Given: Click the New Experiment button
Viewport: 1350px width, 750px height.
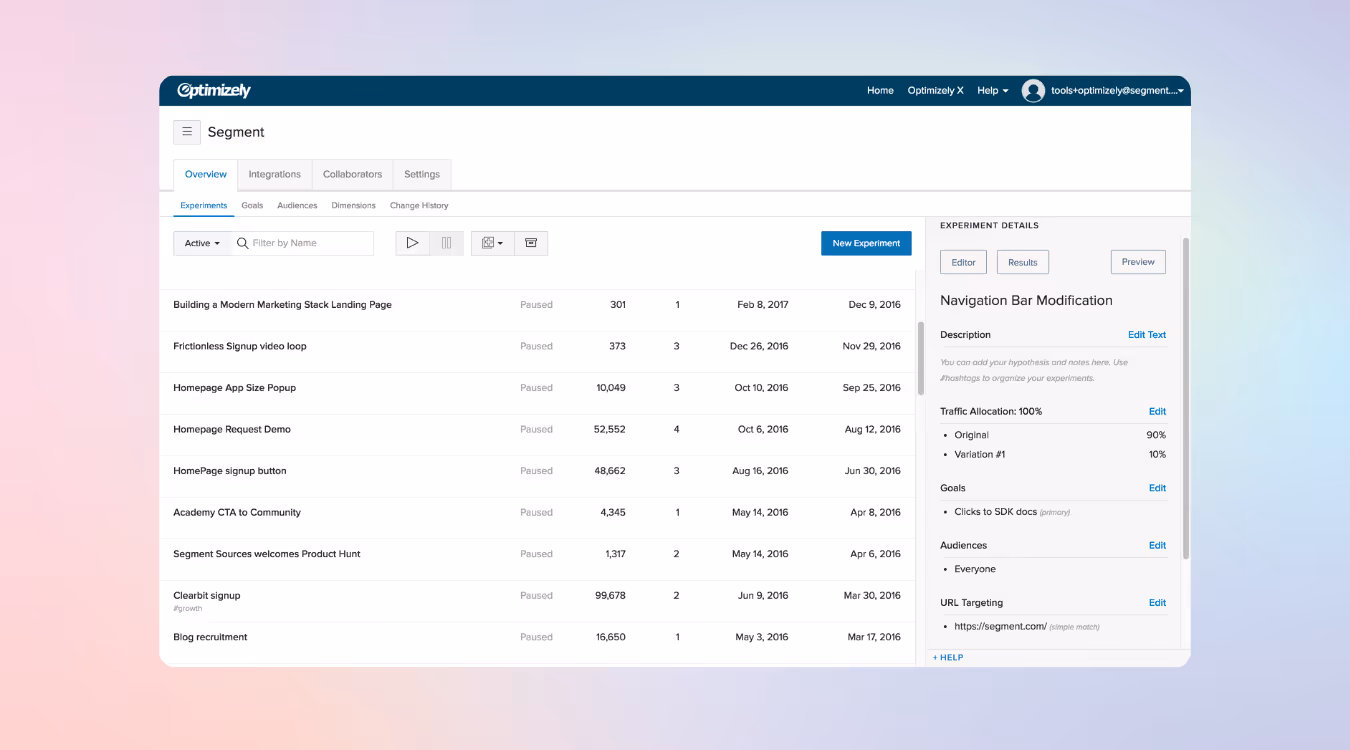Looking at the screenshot, I should coord(866,243).
